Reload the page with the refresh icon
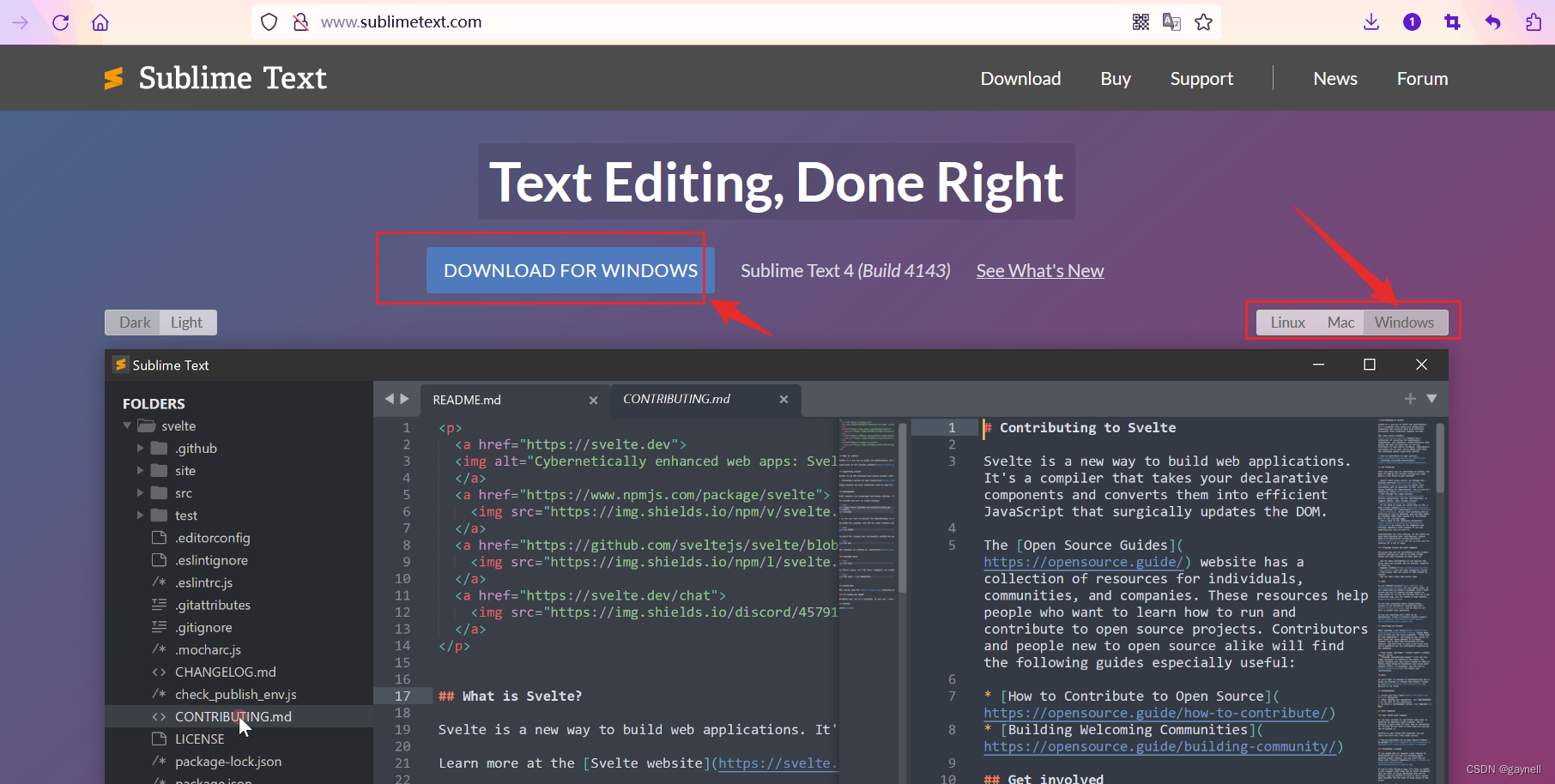 [x=60, y=22]
